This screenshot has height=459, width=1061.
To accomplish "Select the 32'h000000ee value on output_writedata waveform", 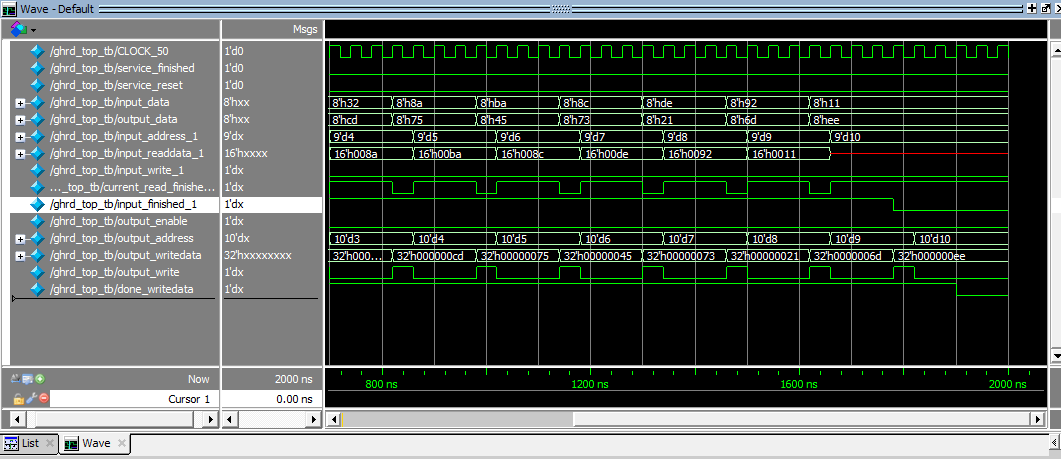I will pyautogui.click(x=932, y=256).
